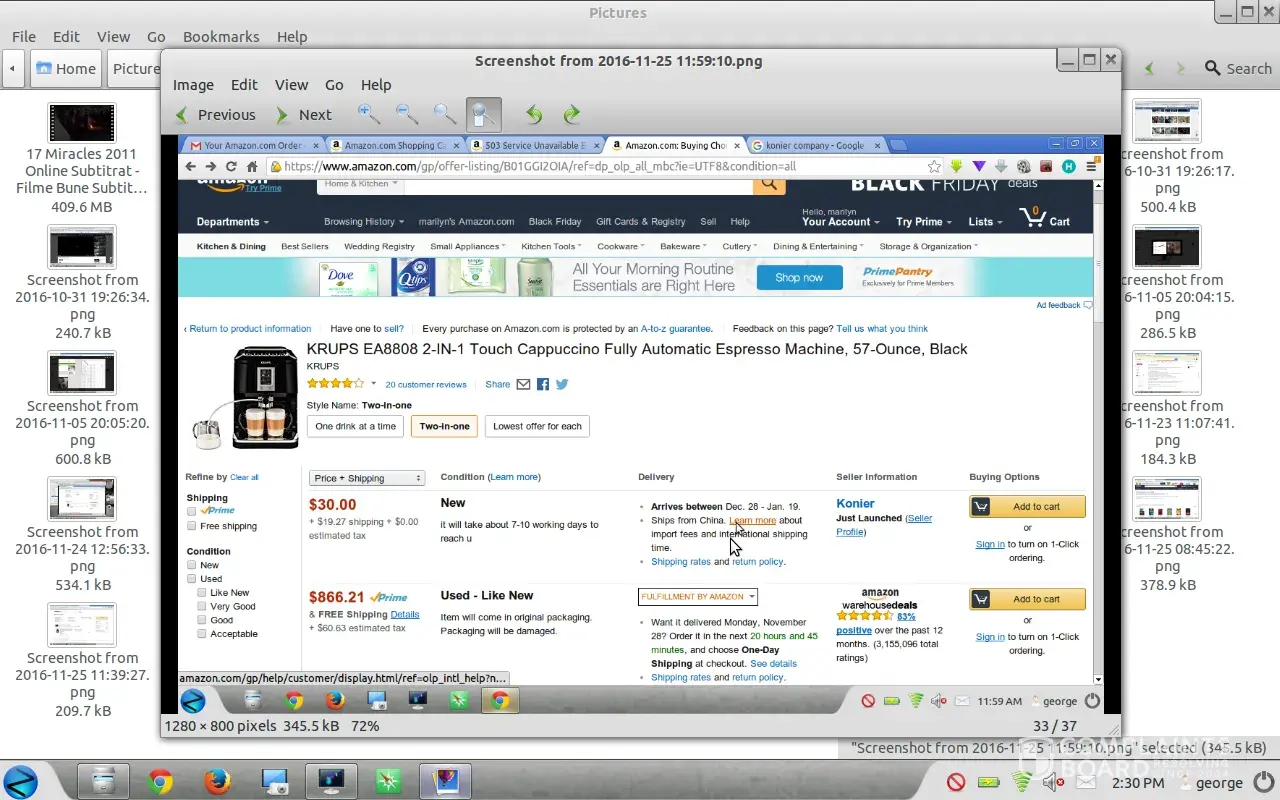Open the image viewer's Image menu

pyautogui.click(x=193, y=85)
